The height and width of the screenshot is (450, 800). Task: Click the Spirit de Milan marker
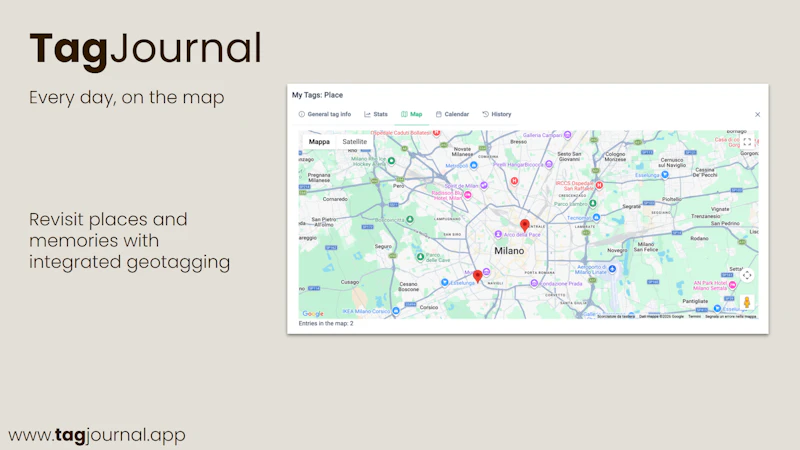coord(484,185)
